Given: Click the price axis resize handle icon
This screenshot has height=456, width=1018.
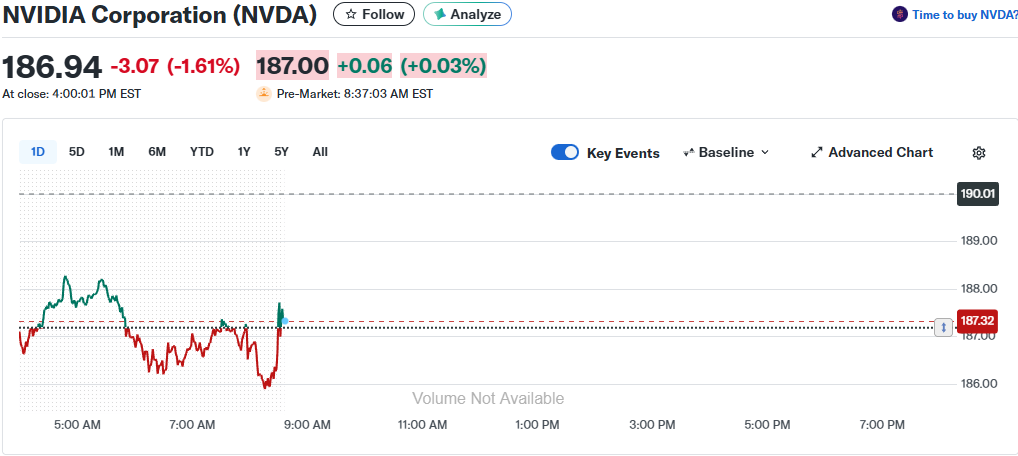Looking at the screenshot, I should point(942,327).
